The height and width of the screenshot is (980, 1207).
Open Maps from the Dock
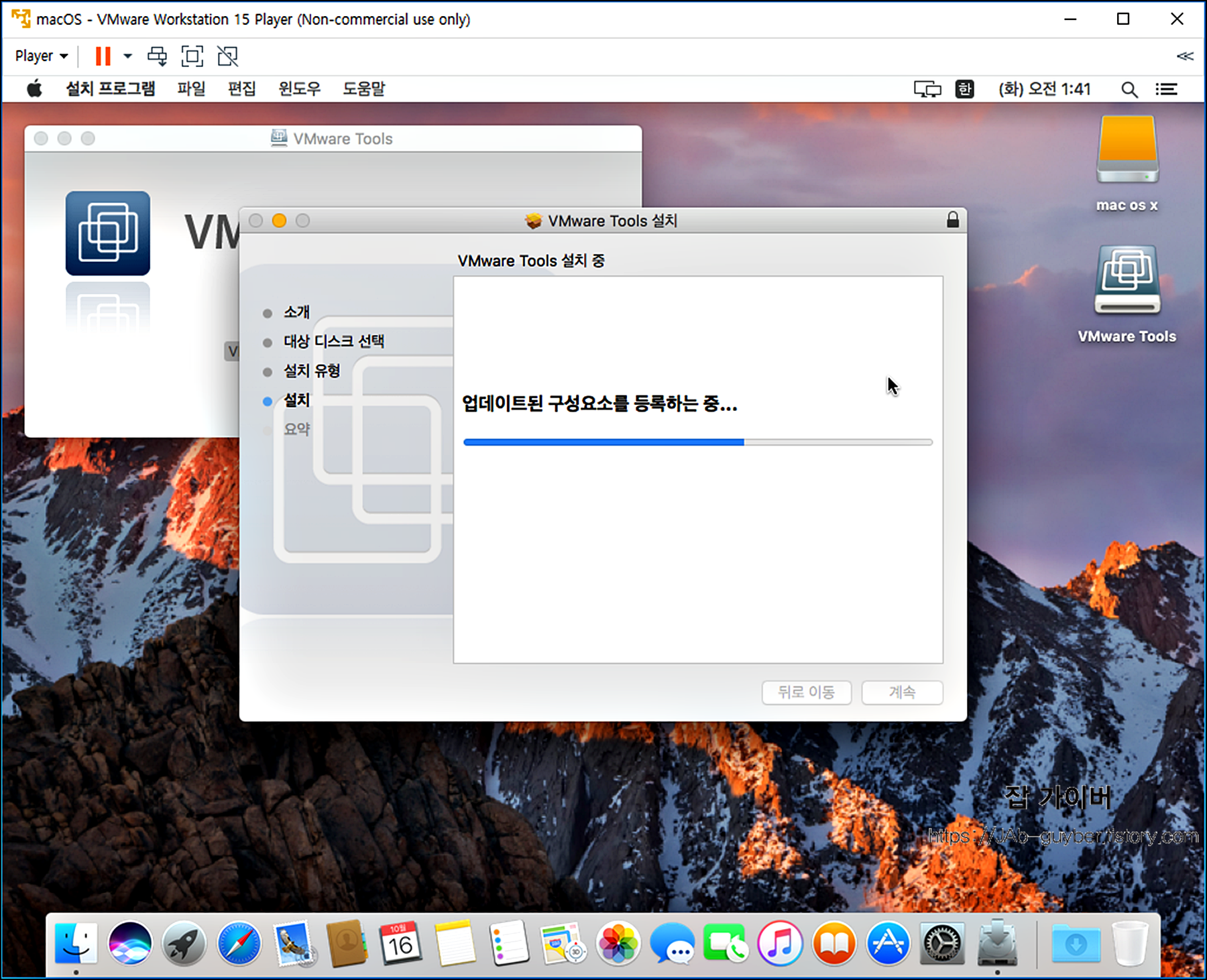coord(563,943)
